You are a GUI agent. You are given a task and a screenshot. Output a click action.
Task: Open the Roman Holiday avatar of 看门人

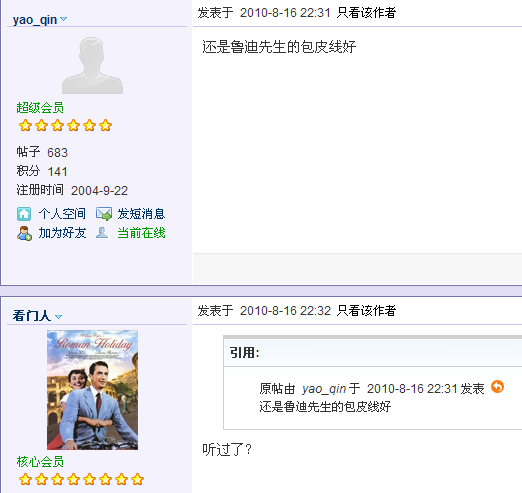point(92,390)
